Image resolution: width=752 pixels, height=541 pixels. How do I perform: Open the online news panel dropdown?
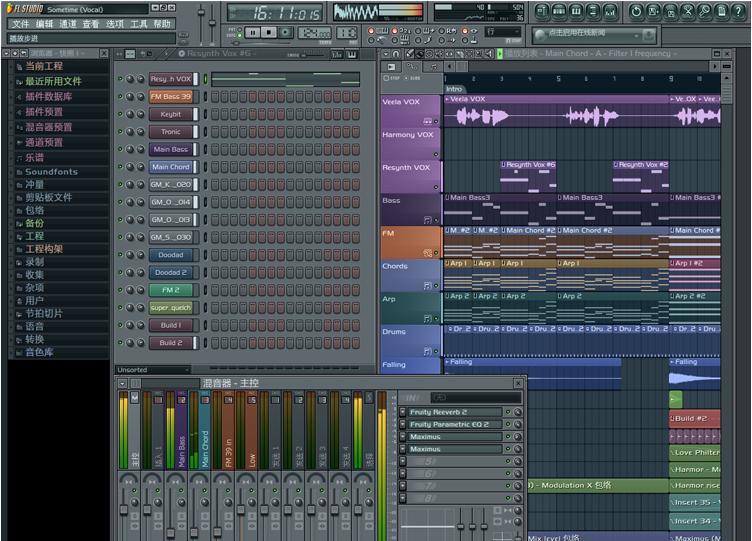(636, 35)
